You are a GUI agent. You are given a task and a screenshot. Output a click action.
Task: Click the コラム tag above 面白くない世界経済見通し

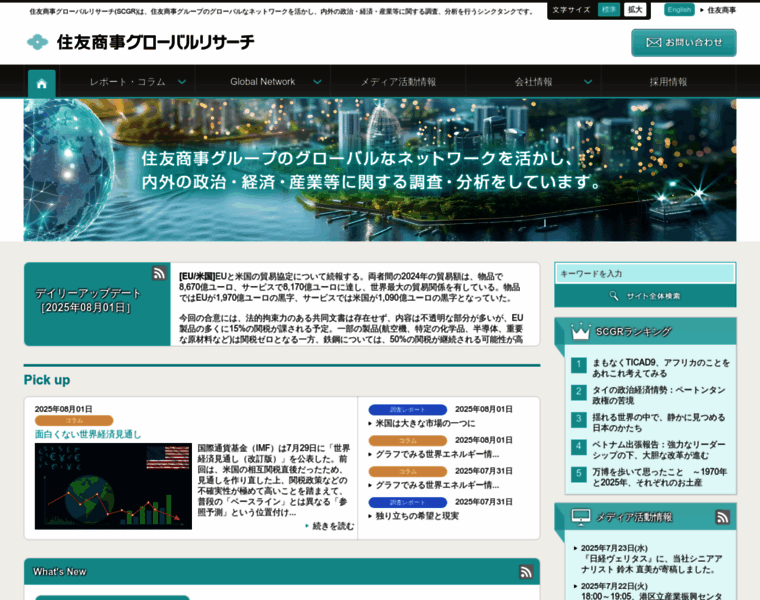pyautogui.click(x=74, y=420)
